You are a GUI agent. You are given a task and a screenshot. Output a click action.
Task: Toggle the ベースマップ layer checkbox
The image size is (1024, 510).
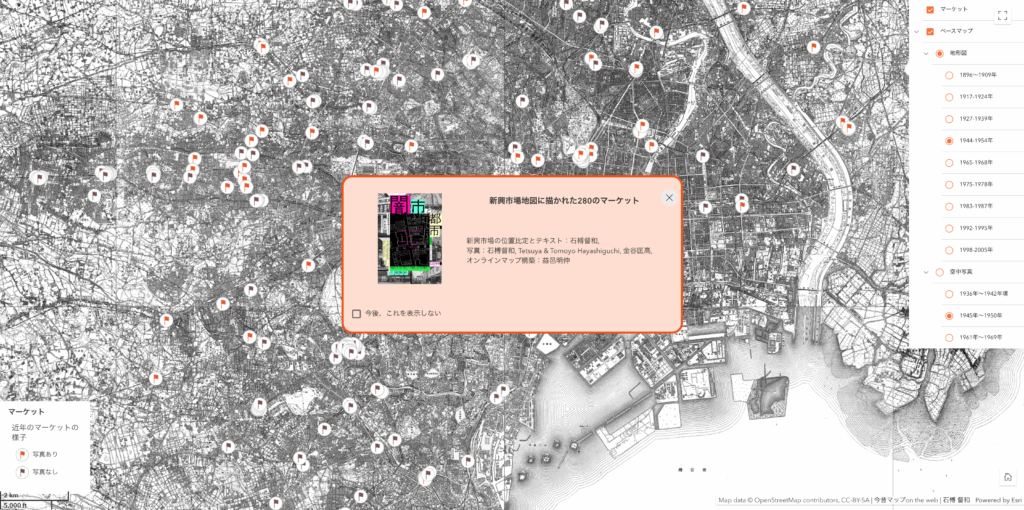930,31
